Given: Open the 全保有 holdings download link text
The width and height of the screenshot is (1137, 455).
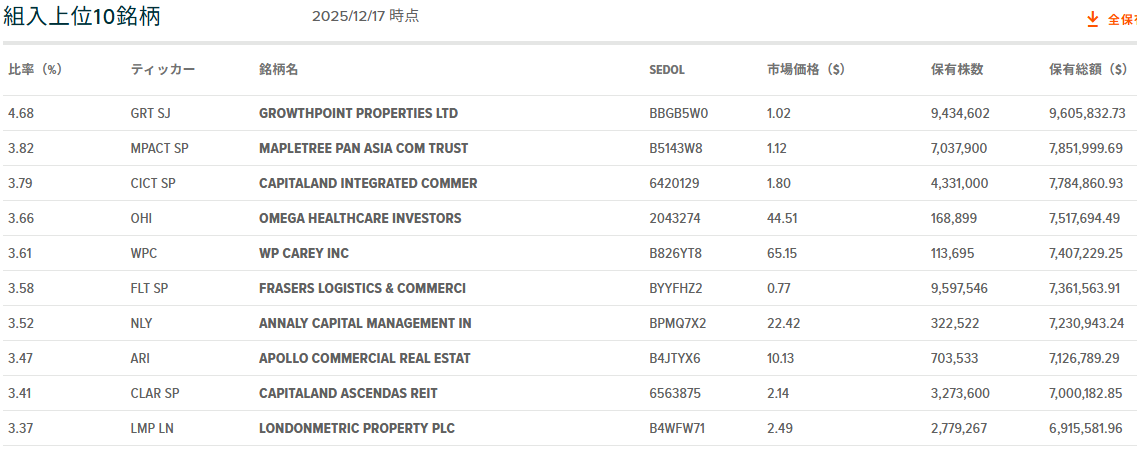Looking at the screenshot, I should click(x=1121, y=19).
